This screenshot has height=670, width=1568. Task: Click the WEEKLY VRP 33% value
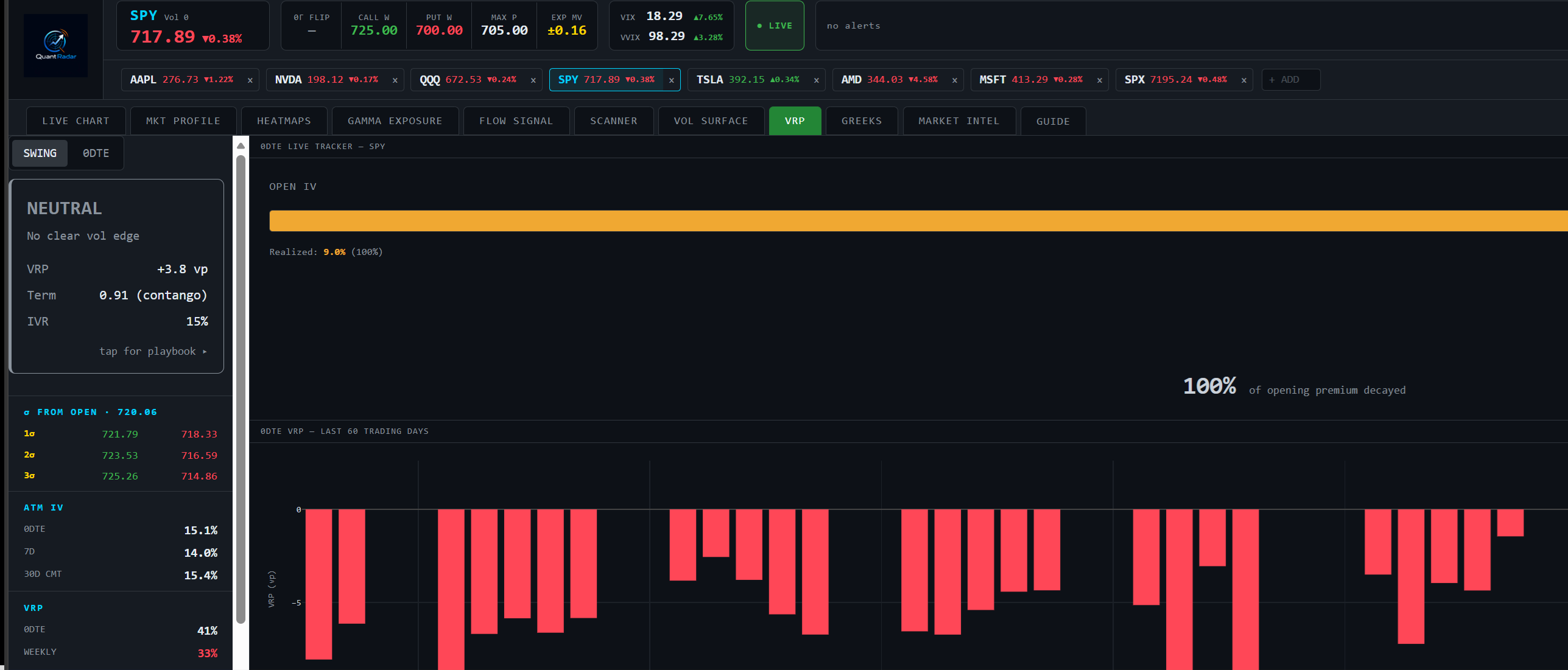[x=208, y=654]
